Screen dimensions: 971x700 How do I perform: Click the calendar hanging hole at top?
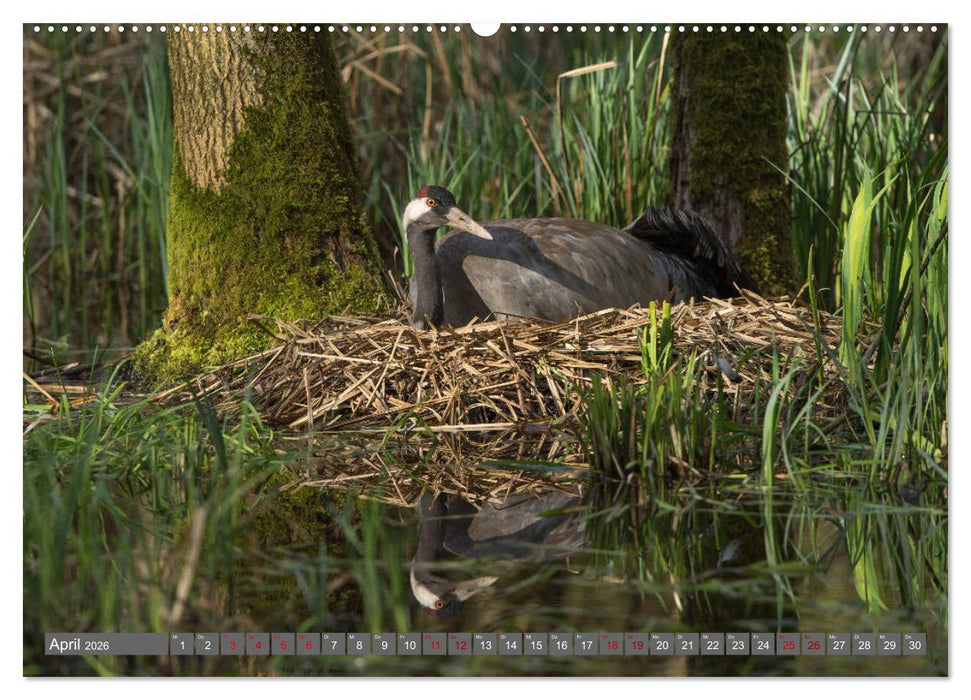tap(485, 28)
